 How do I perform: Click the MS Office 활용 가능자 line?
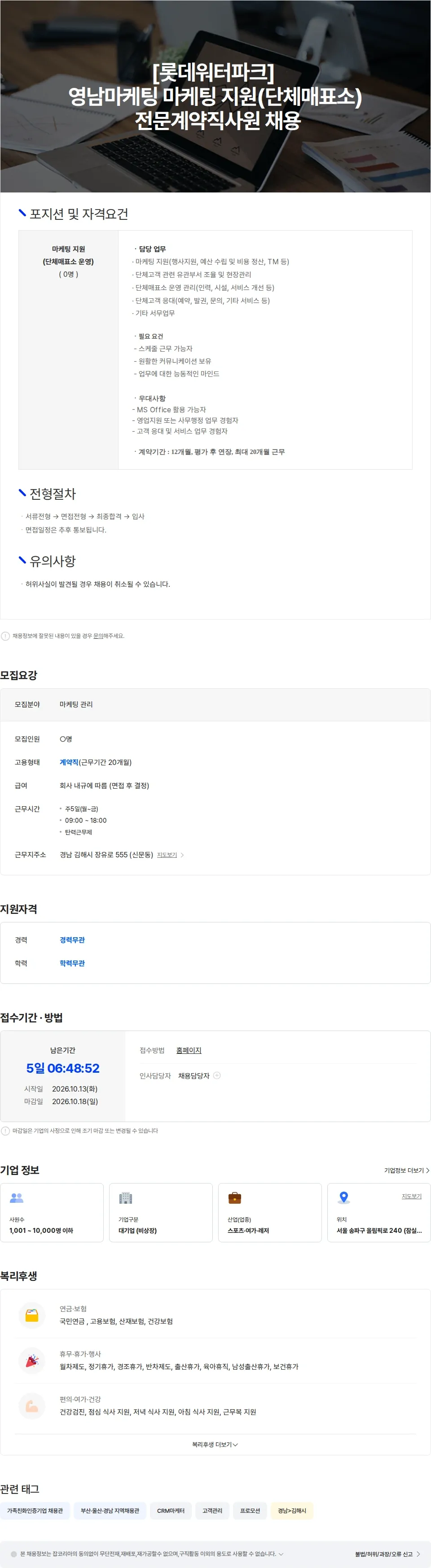tap(169, 410)
